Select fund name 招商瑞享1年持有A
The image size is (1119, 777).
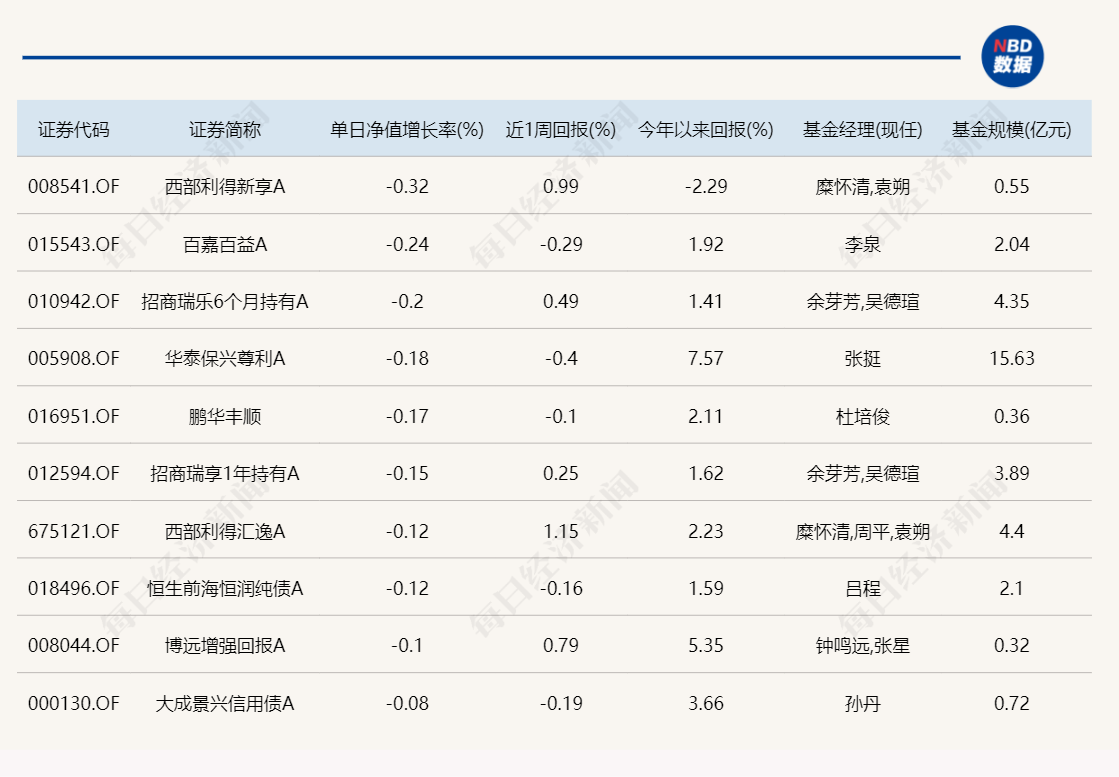pos(225,474)
